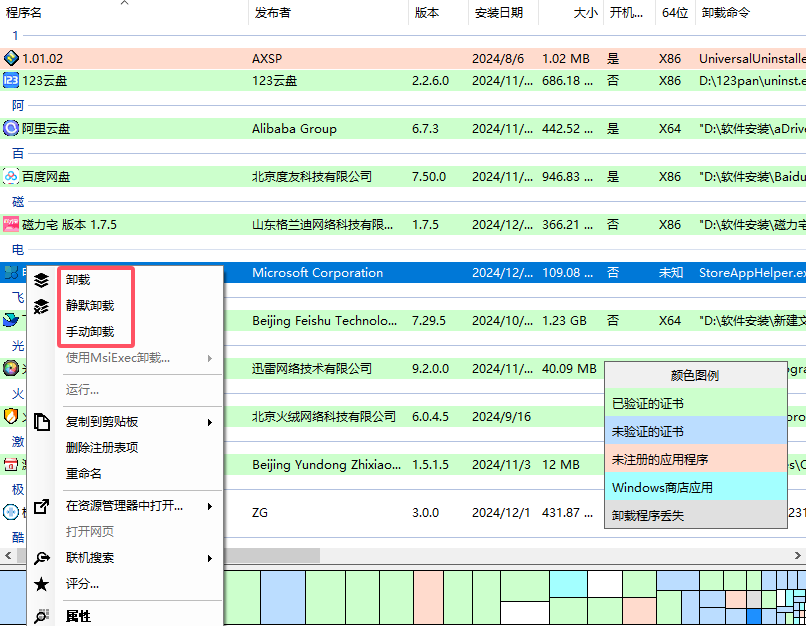The width and height of the screenshot is (806, 626).
Task: Expand the 复制到剪贴板 submenu arrow
Action: (x=210, y=422)
